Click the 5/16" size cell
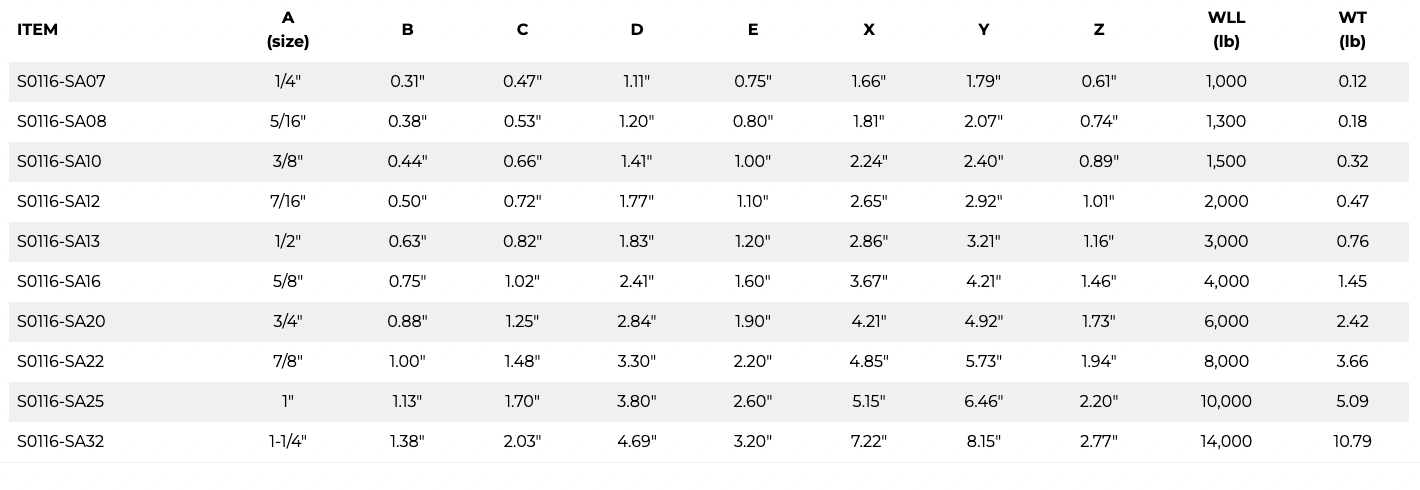 pyautogui.click(x=288, y=121)
